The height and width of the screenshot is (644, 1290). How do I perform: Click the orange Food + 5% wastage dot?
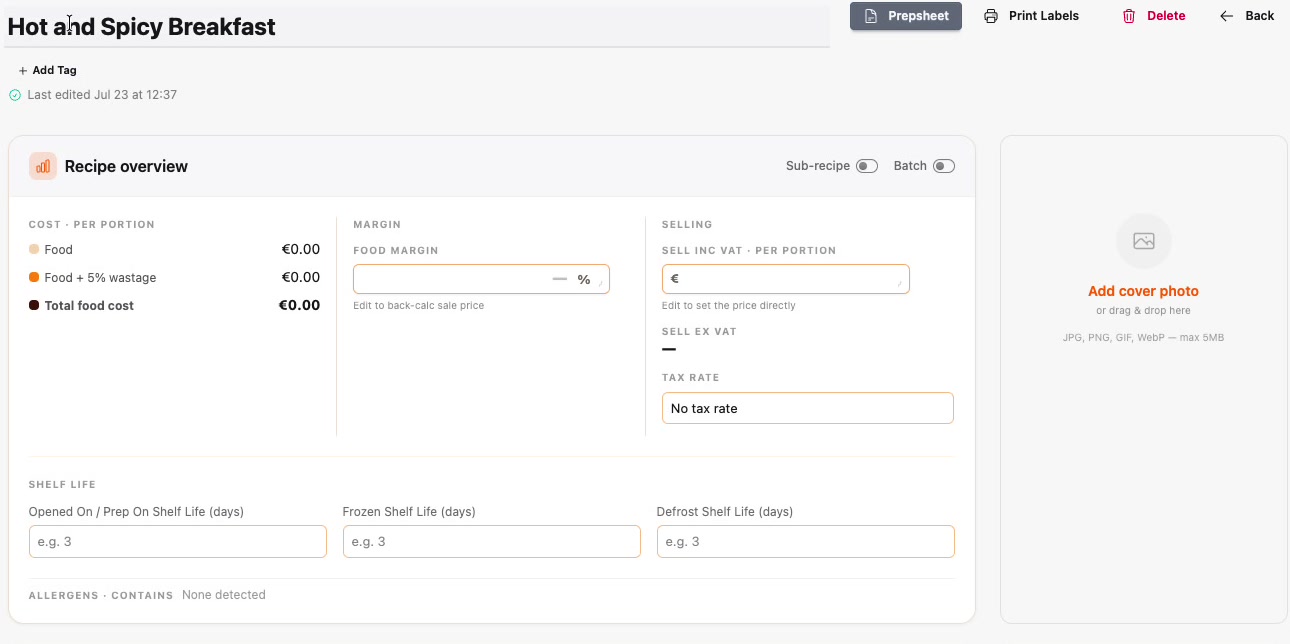point(34,278)
